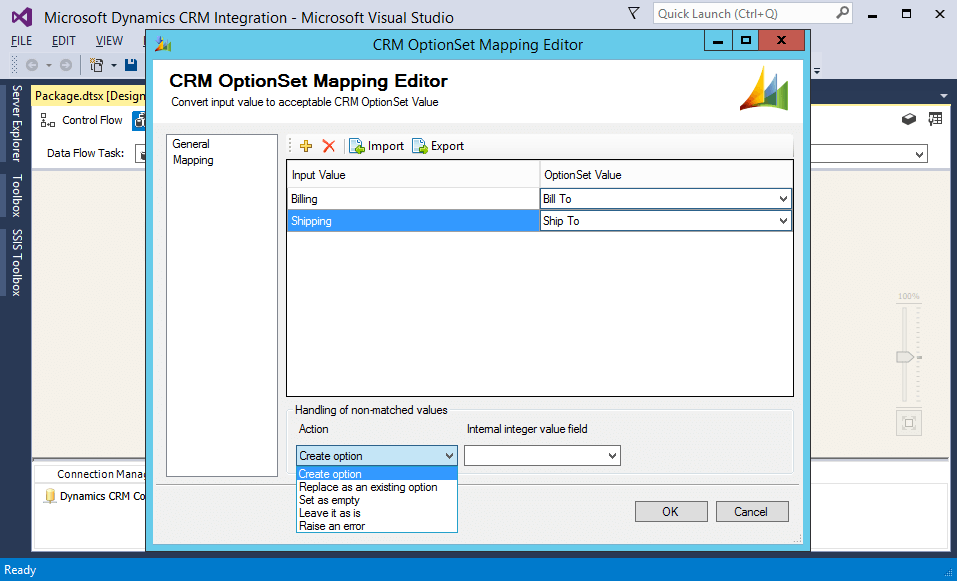The height and width of the screenshot is (581, 957).
Task: Navigate backward with toolbar back arrow
Action: point(32,65)
